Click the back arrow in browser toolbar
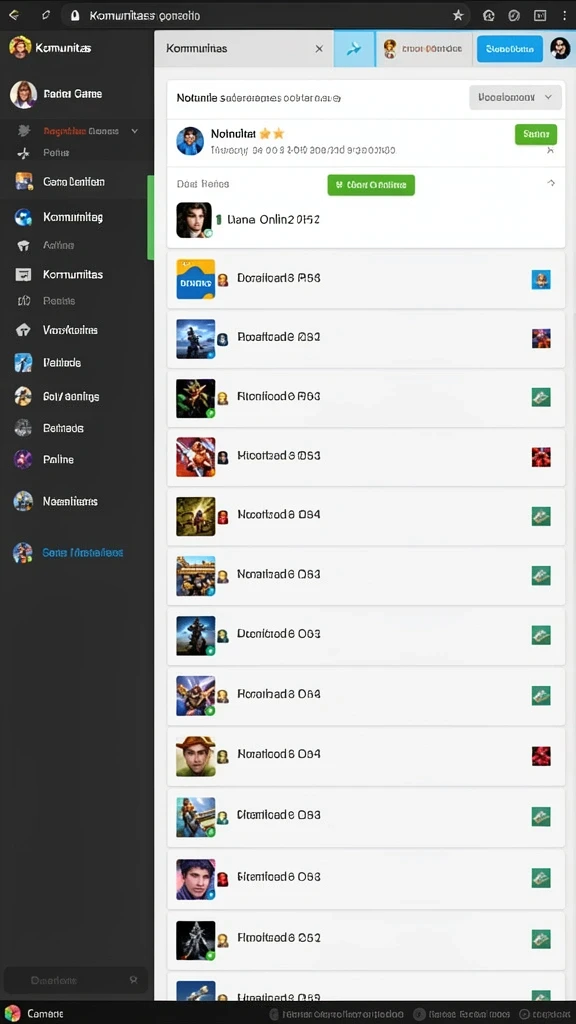 14,14
